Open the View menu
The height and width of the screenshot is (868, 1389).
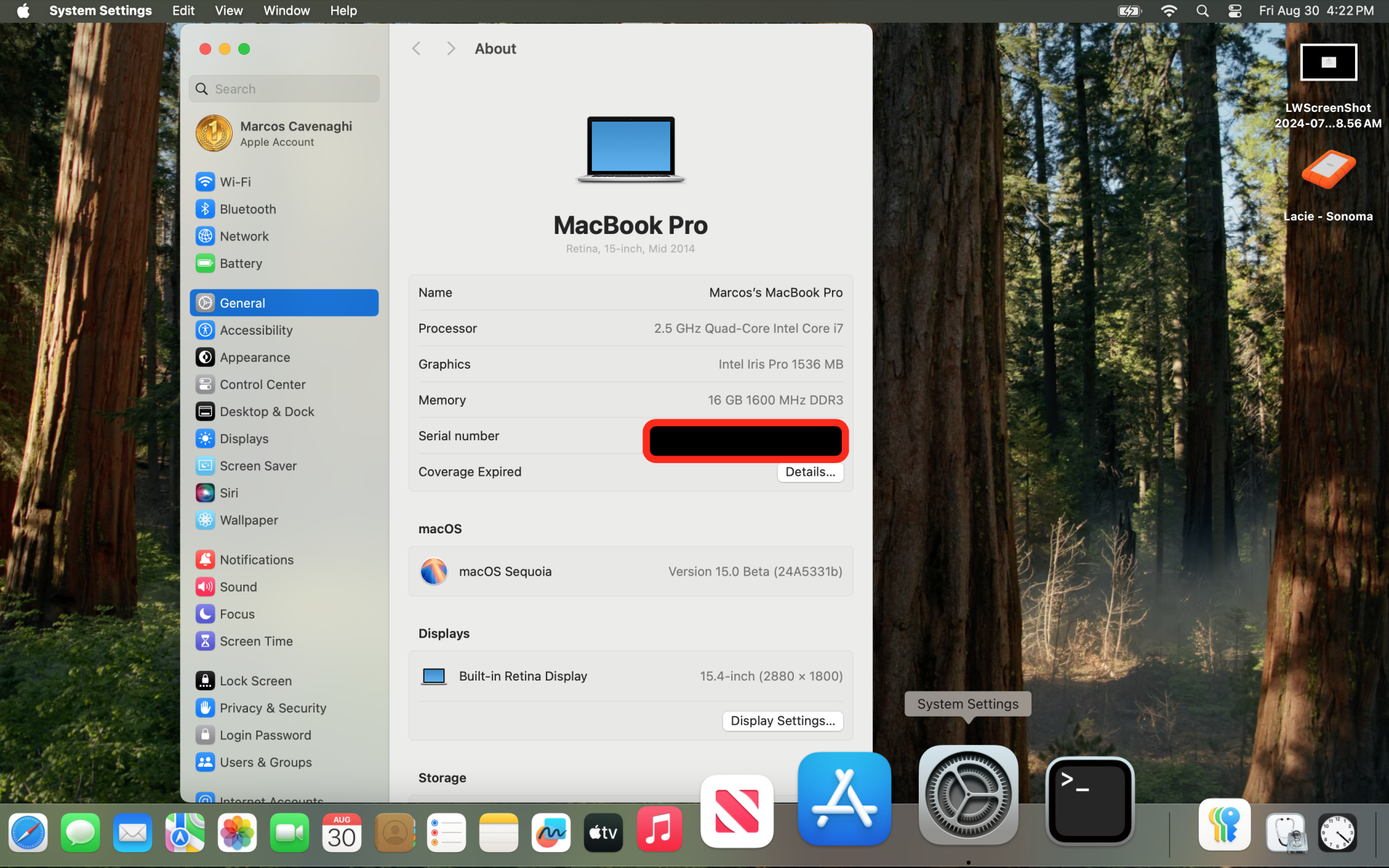point(228,10)
